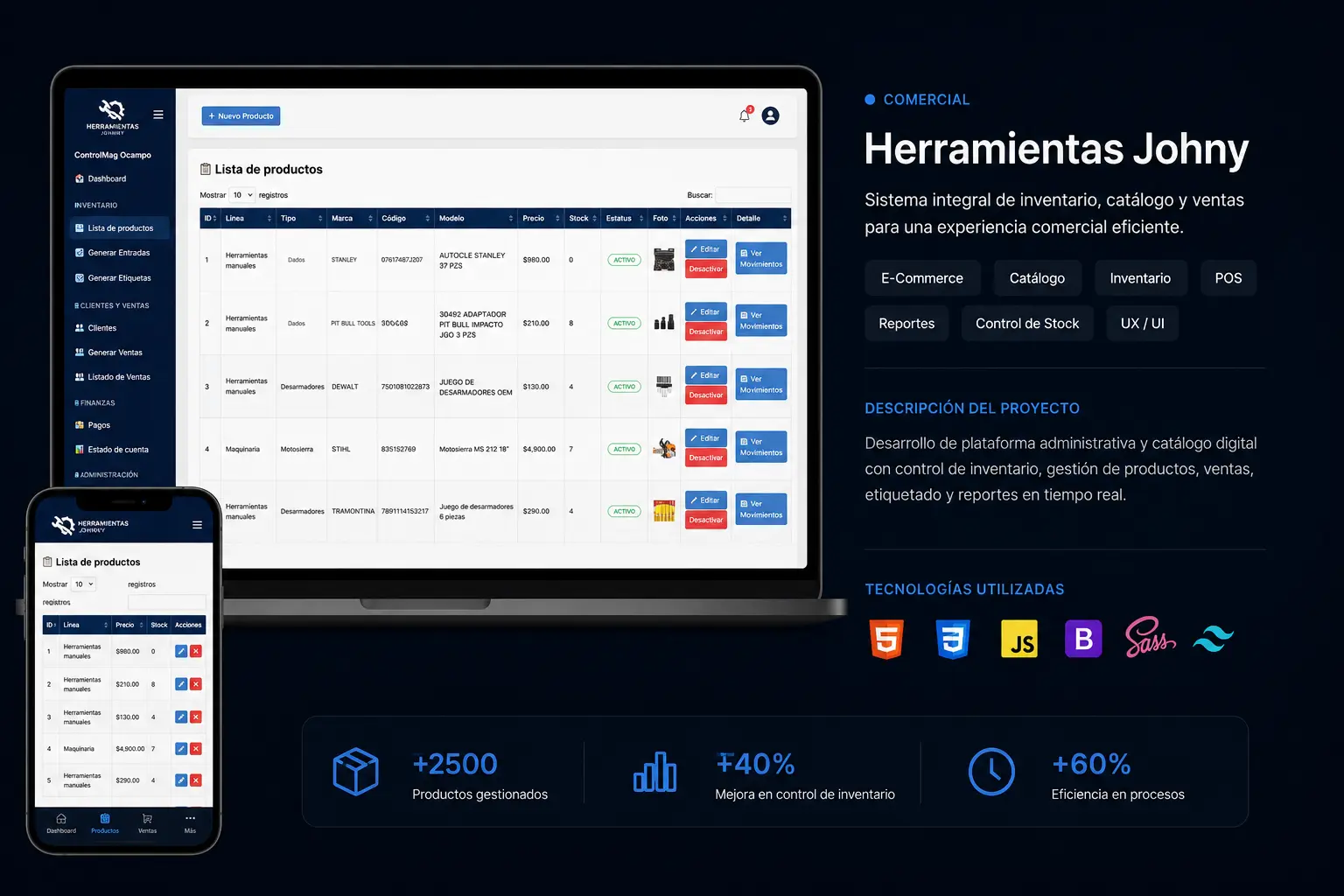Sort laptop table by Linea column
Viewport: 1344px width, 896px height.
point(248,219)
